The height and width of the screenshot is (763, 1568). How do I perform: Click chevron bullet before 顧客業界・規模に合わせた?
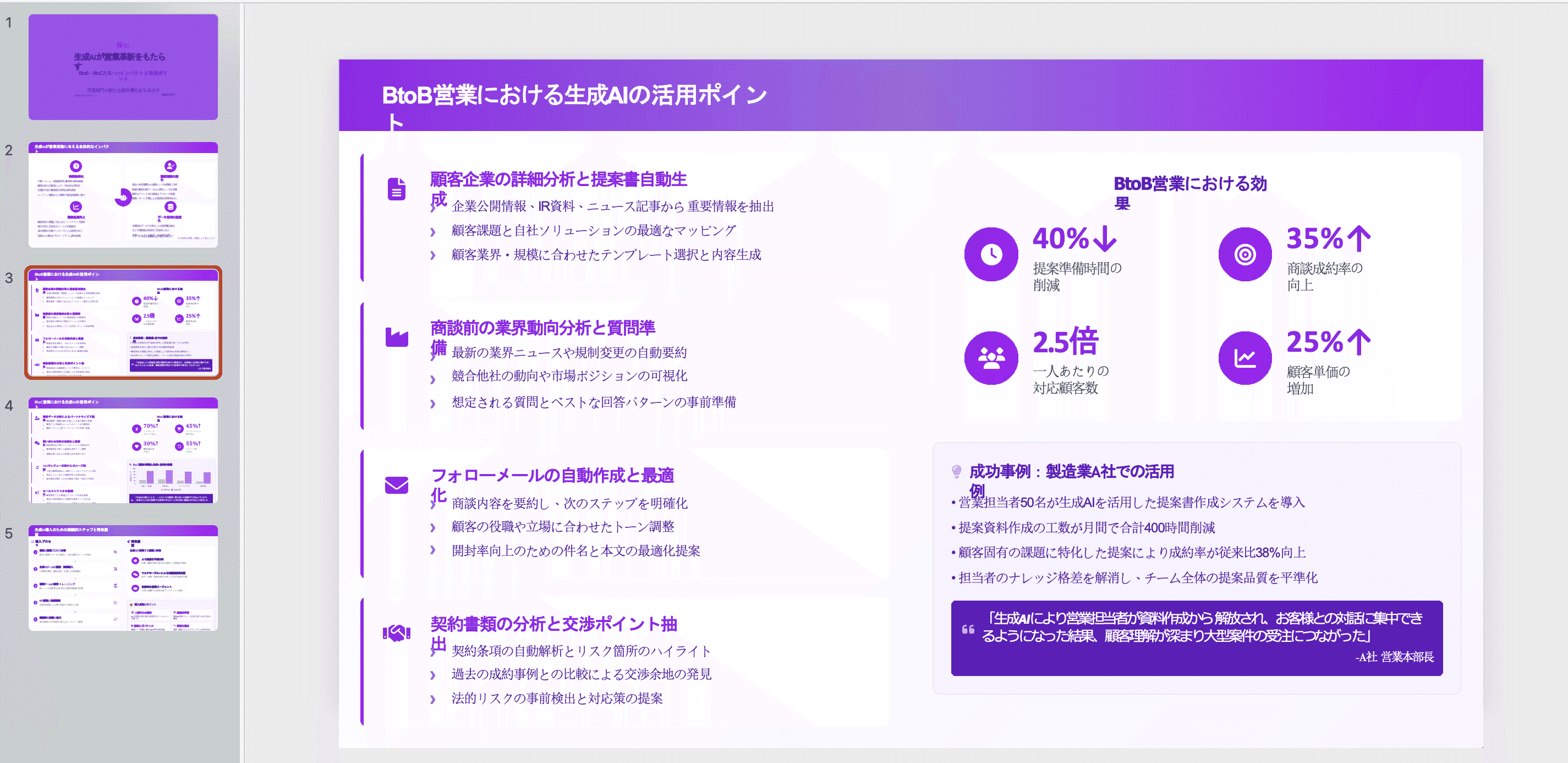click(x=433, y=256)
